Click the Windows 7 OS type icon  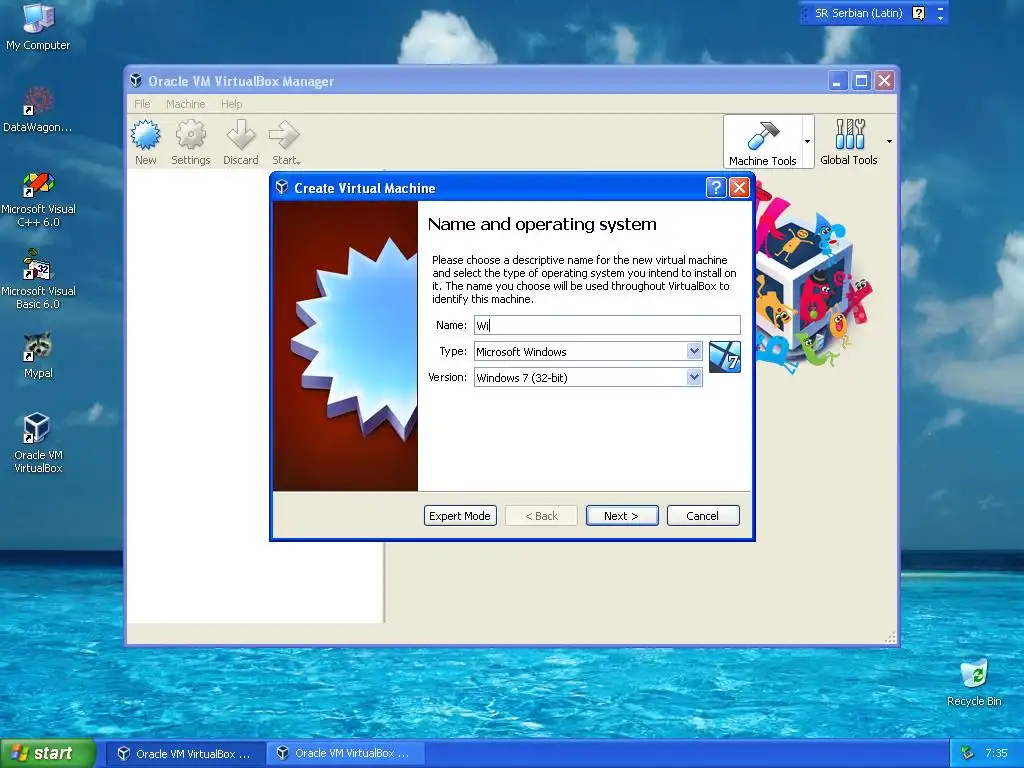click(724, 357)
